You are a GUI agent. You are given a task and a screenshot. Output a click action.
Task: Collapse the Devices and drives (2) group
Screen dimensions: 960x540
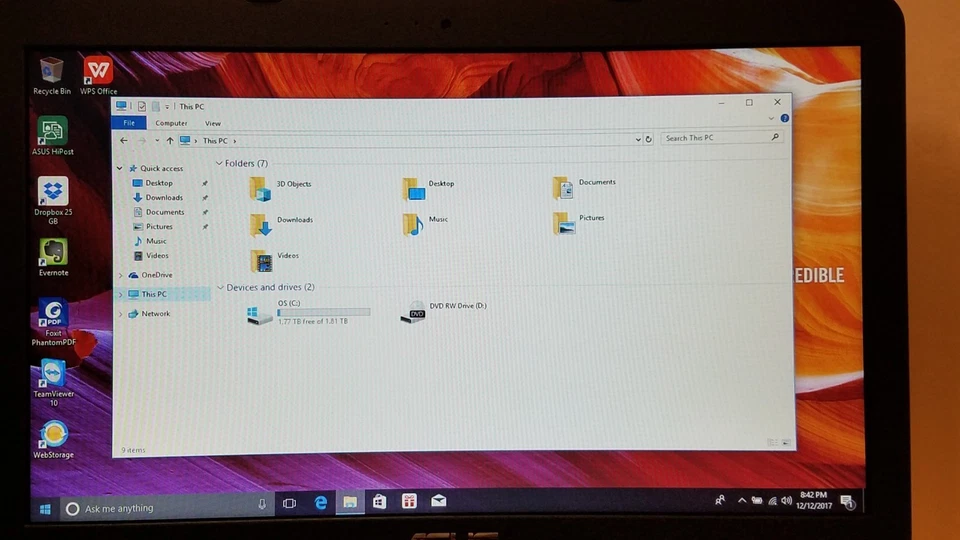click(x=220, y=287)
